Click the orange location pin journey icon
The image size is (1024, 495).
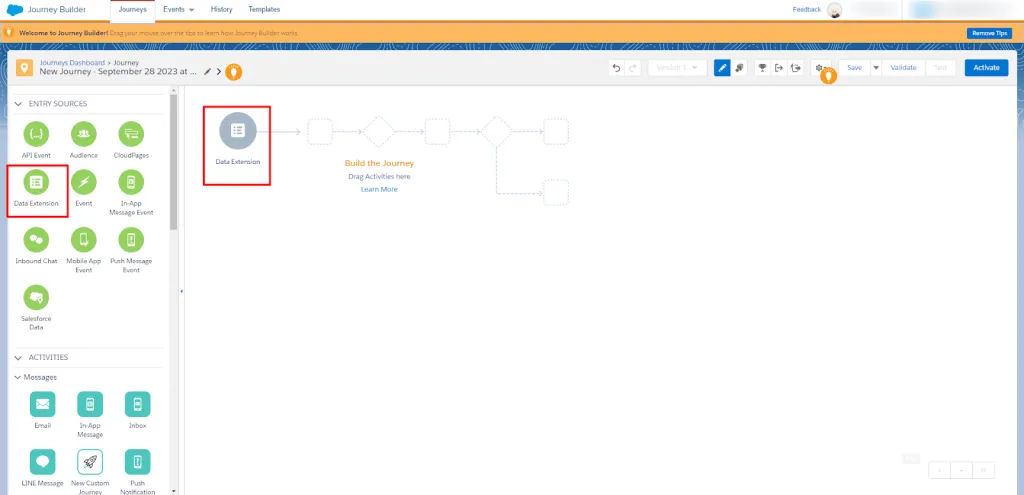coord(25,68)
